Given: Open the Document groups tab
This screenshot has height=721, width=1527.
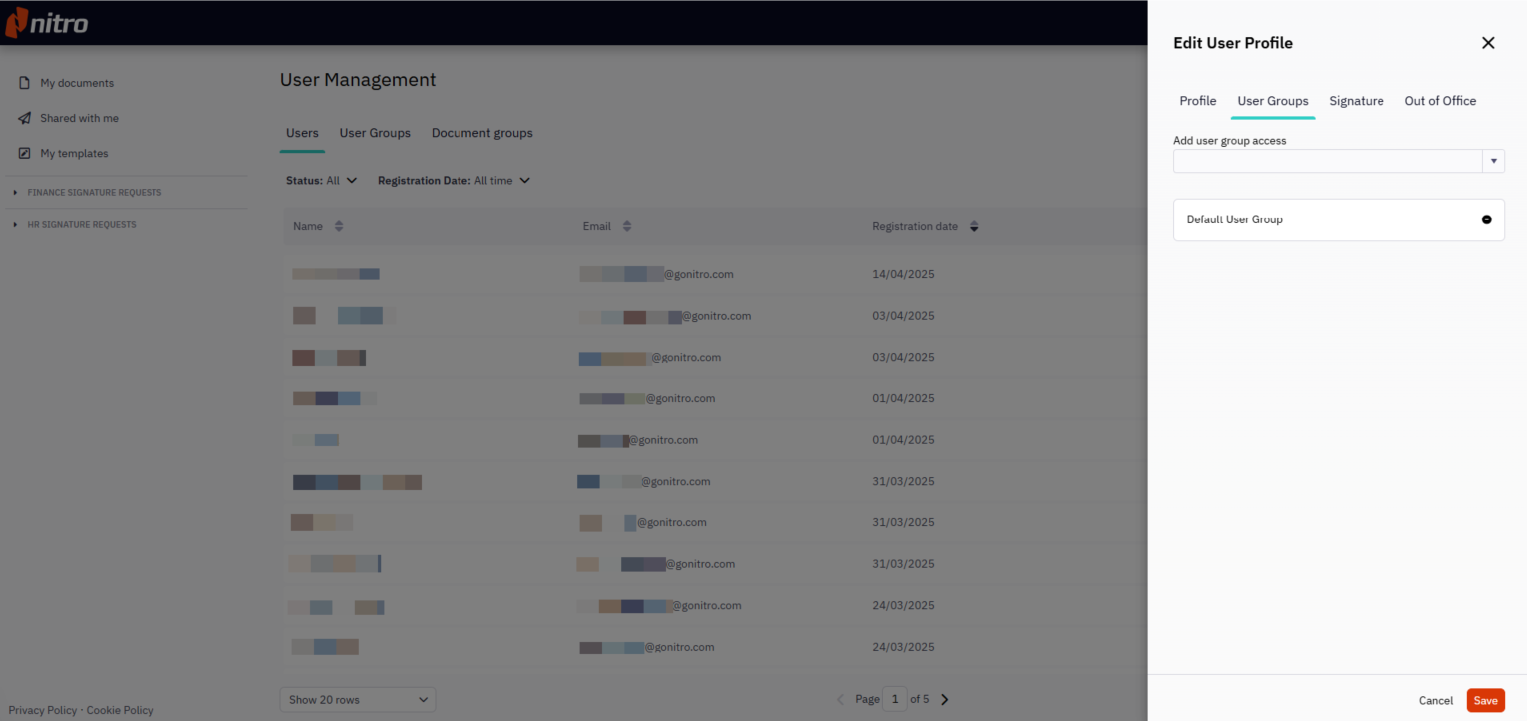Looking at the screenshot, I should 482,133.
